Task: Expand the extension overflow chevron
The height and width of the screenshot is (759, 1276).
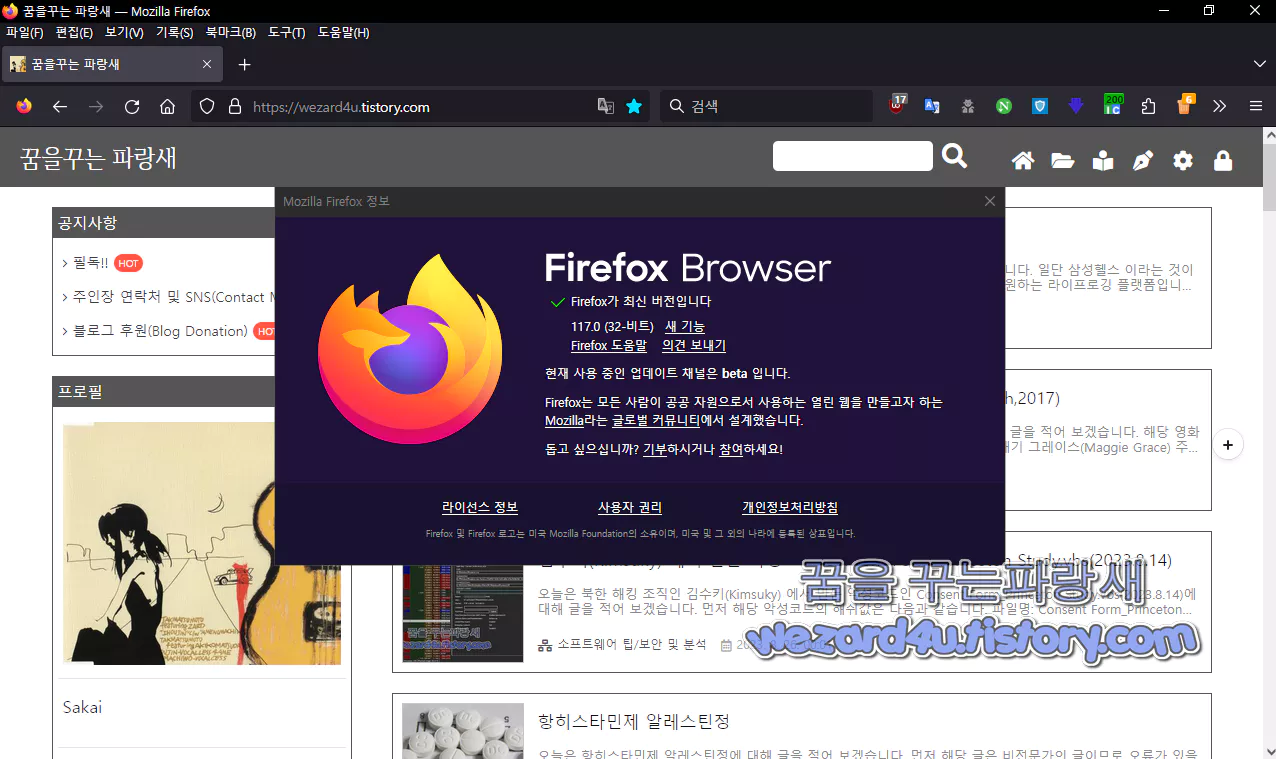Action: pos(1219,106)
